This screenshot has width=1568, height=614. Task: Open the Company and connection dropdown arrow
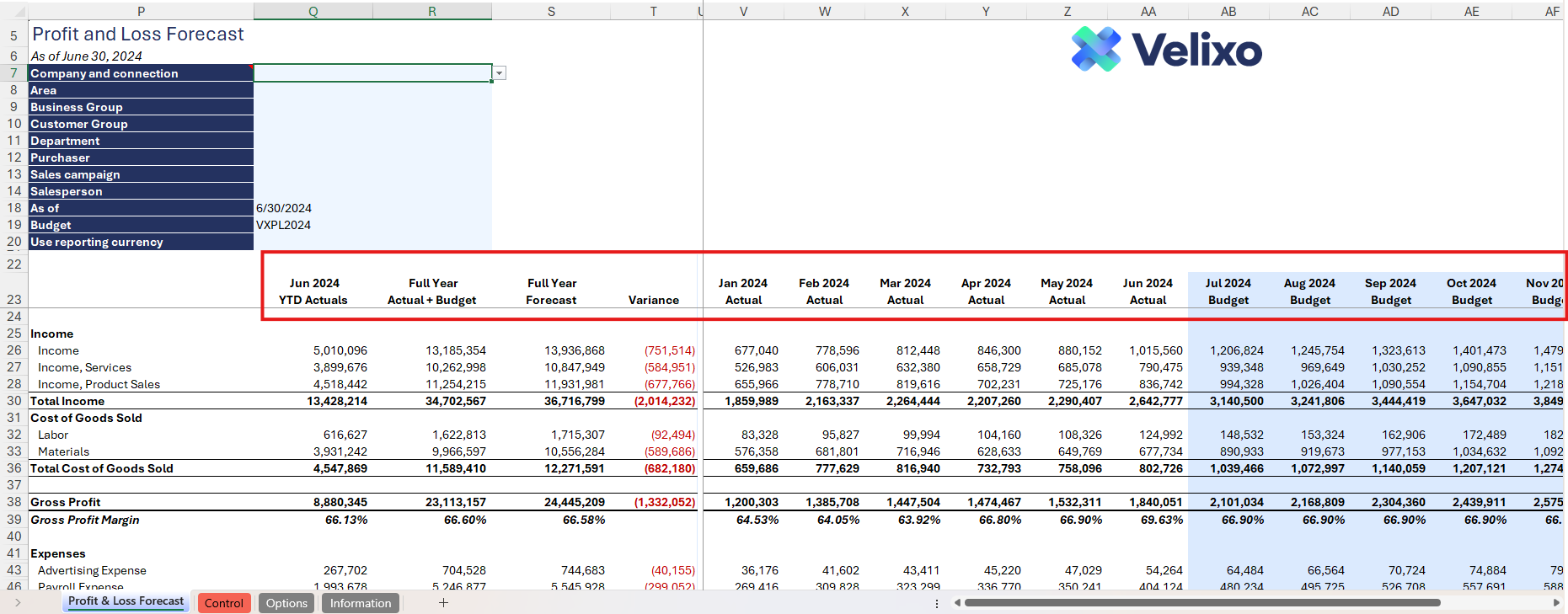pos(500,73)
